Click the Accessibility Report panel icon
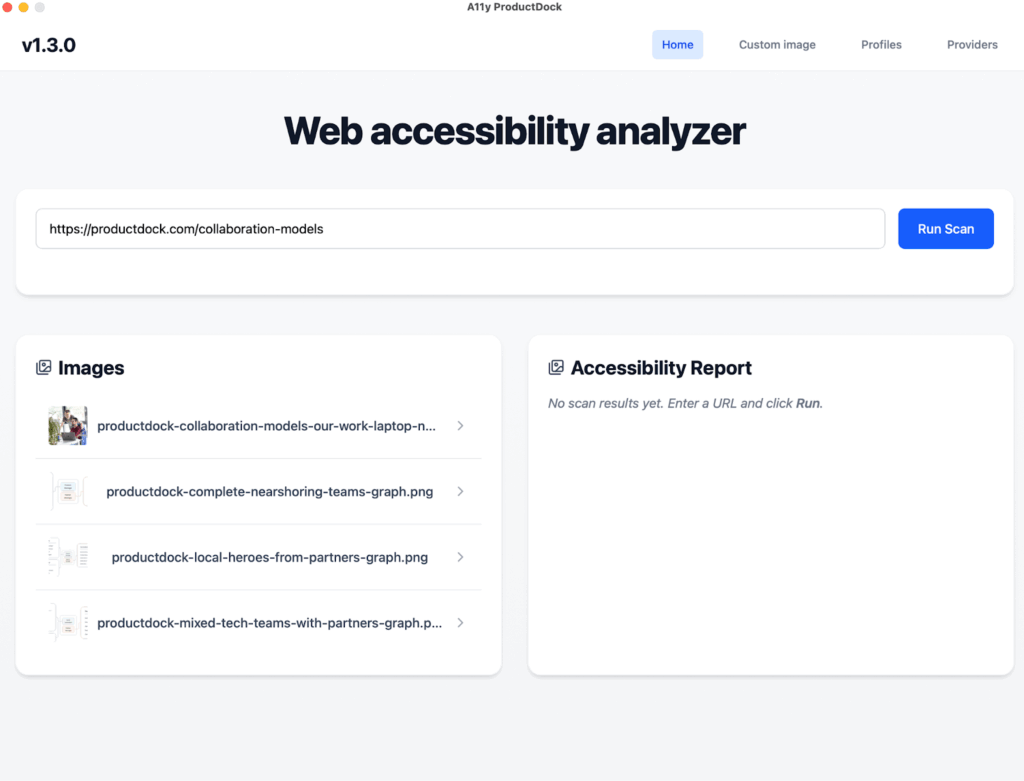 click(556, 367)
